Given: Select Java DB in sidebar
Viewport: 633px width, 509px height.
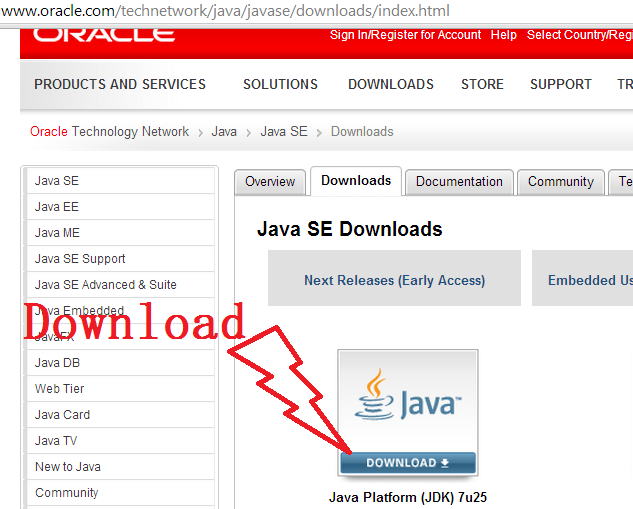Looking at the screenshot, I should [120, 363].
